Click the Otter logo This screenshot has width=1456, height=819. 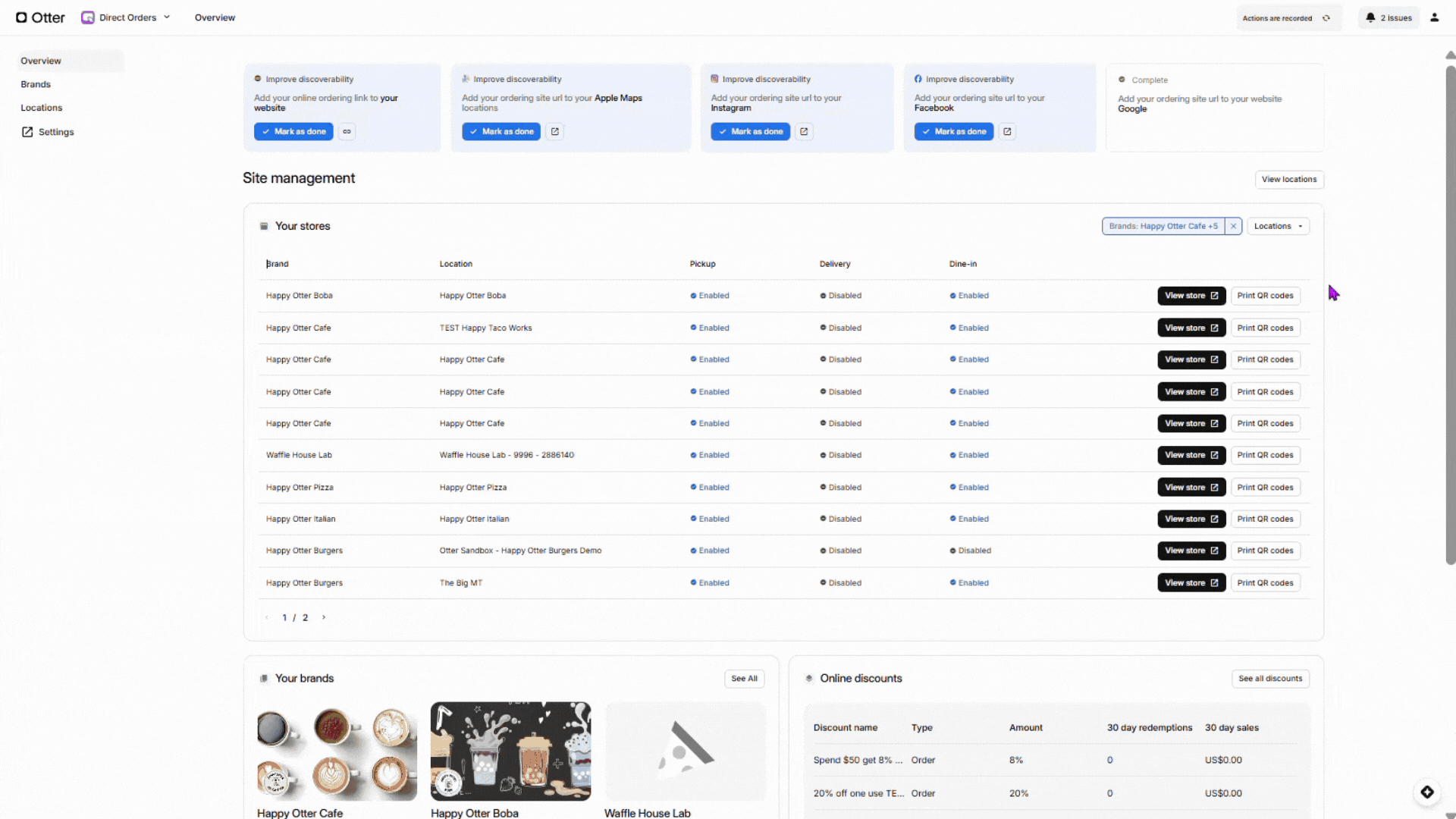point(40,17)
